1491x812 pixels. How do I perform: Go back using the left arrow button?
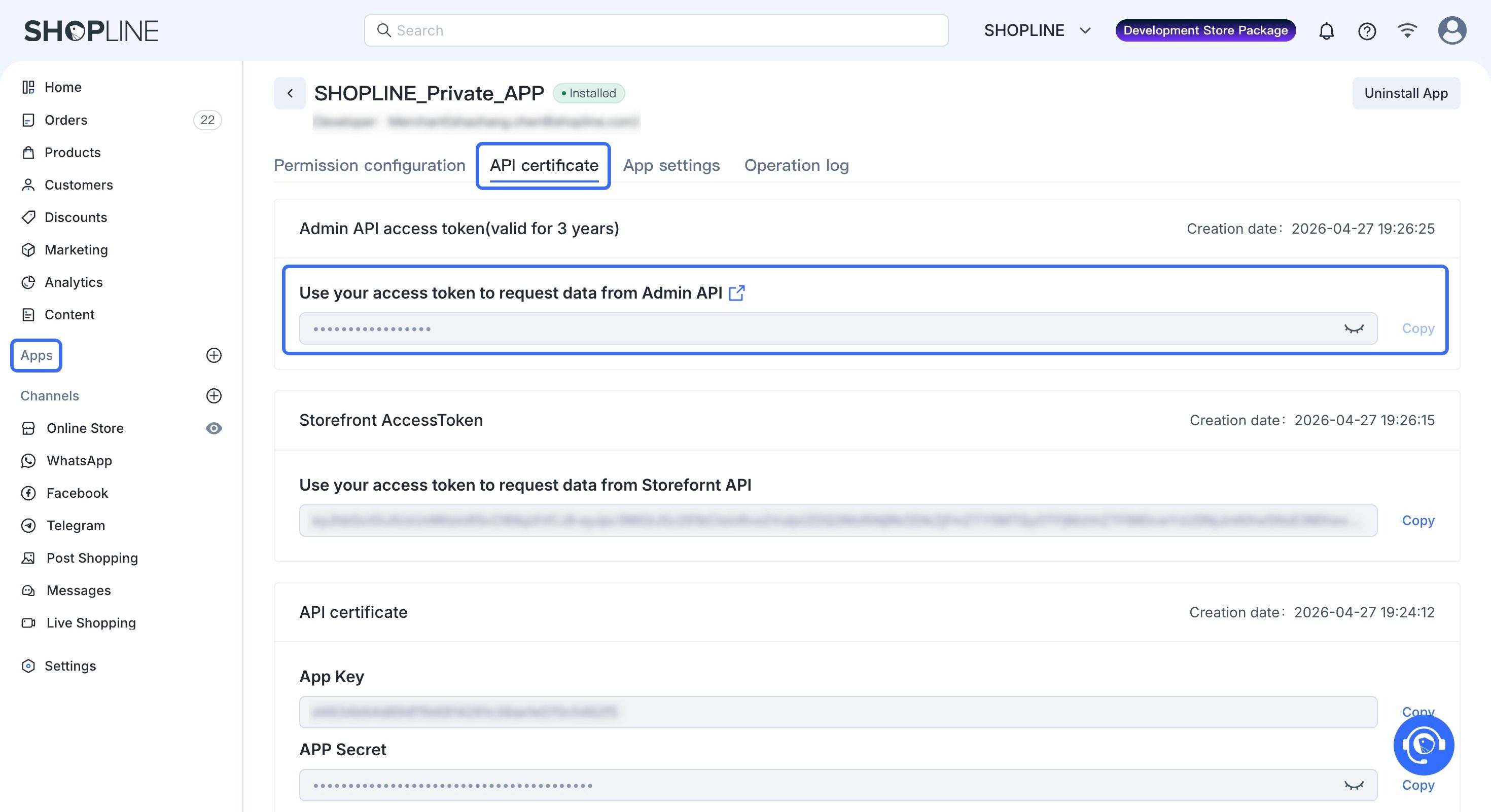290,93
